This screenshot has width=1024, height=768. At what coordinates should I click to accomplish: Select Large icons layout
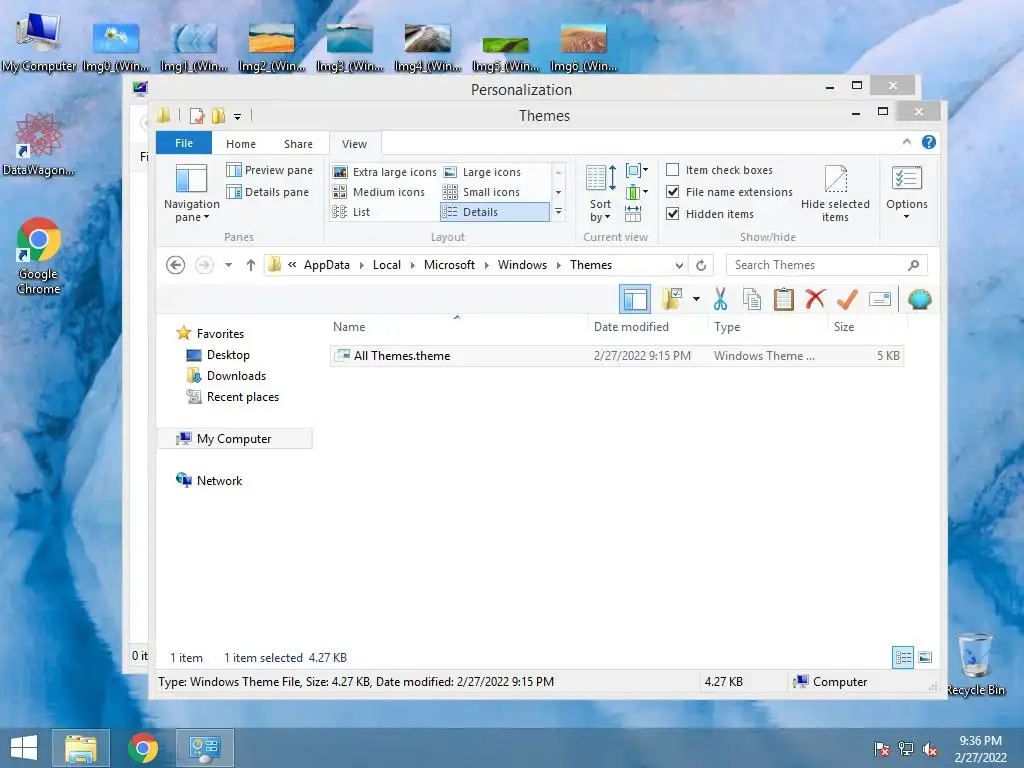click(x=483, y=172)
